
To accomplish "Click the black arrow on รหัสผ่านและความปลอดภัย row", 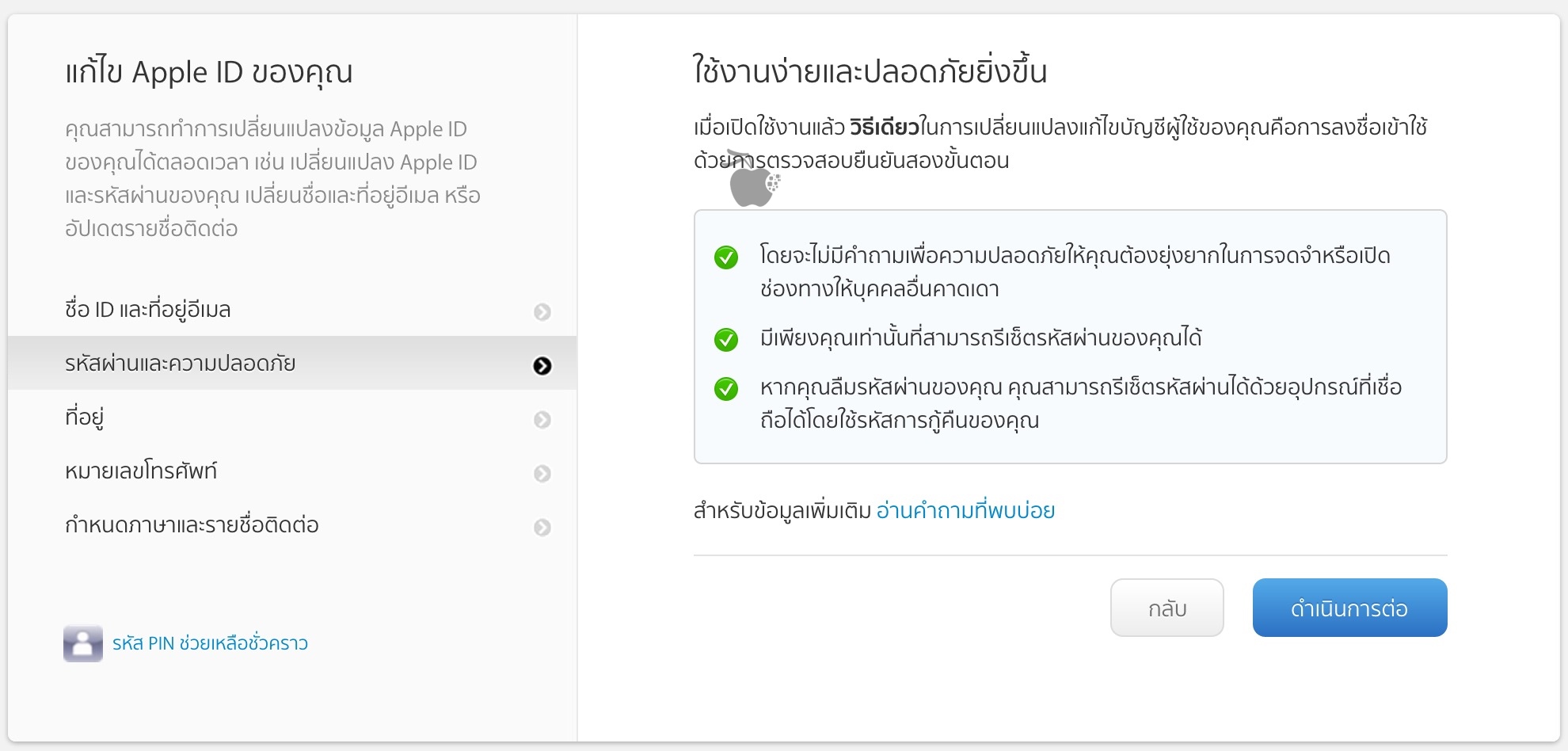I will tap(542, 365).
